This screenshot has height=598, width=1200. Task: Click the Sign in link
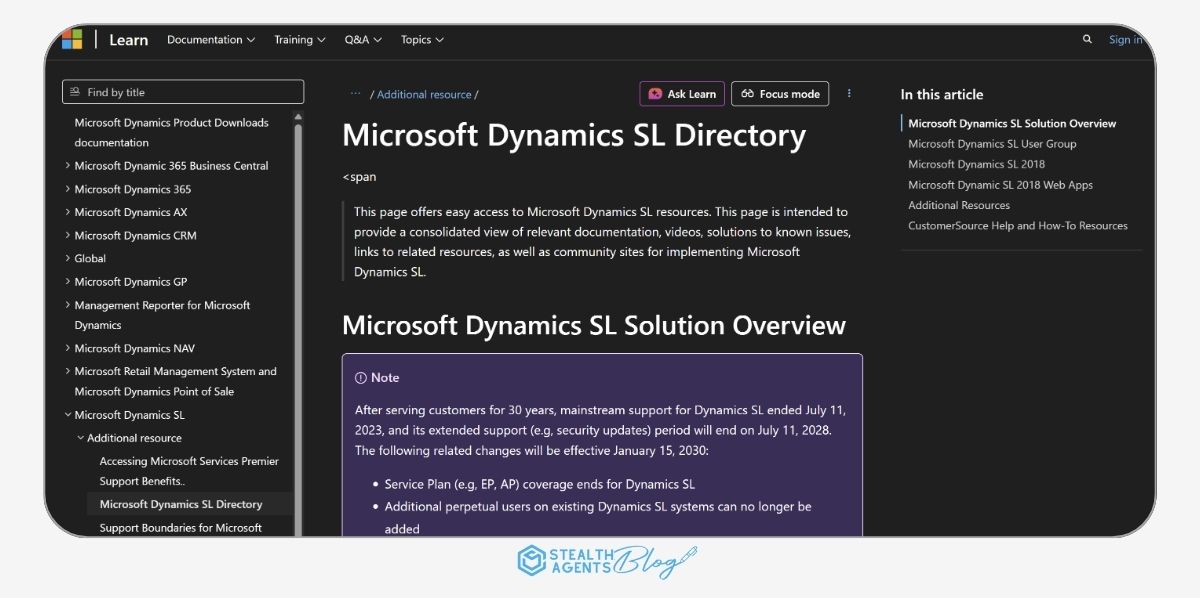pyautogui.click(x=1125, y=39)
